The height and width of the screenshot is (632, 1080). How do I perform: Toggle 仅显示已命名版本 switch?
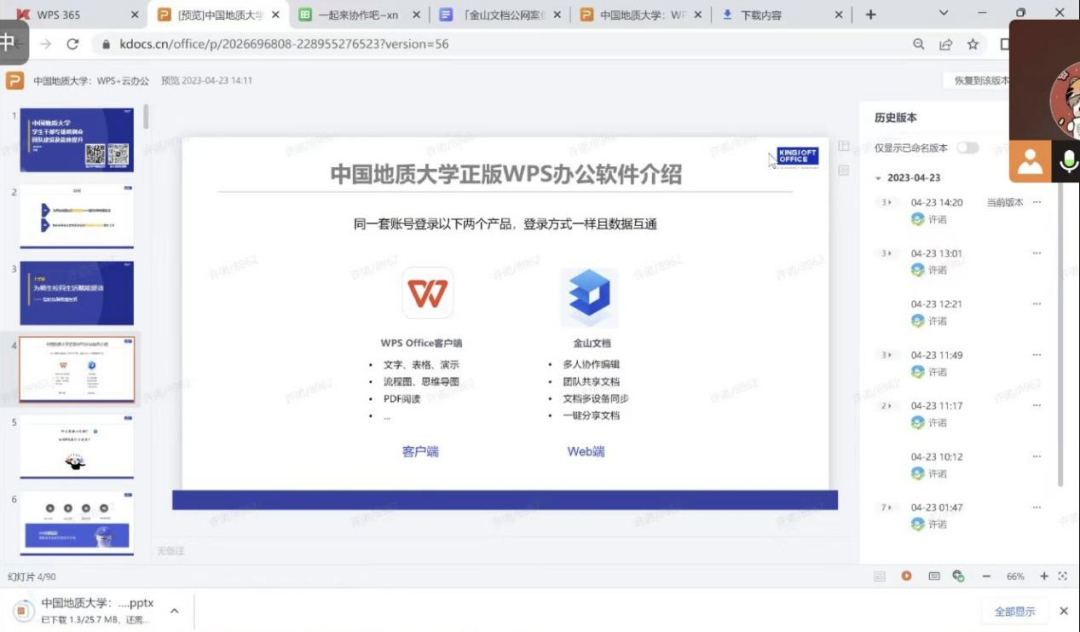pos(966,148)
